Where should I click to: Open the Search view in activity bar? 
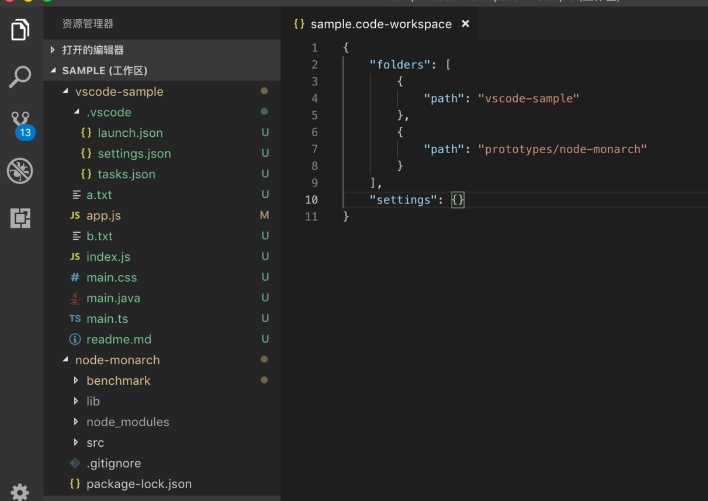point(20,77)
